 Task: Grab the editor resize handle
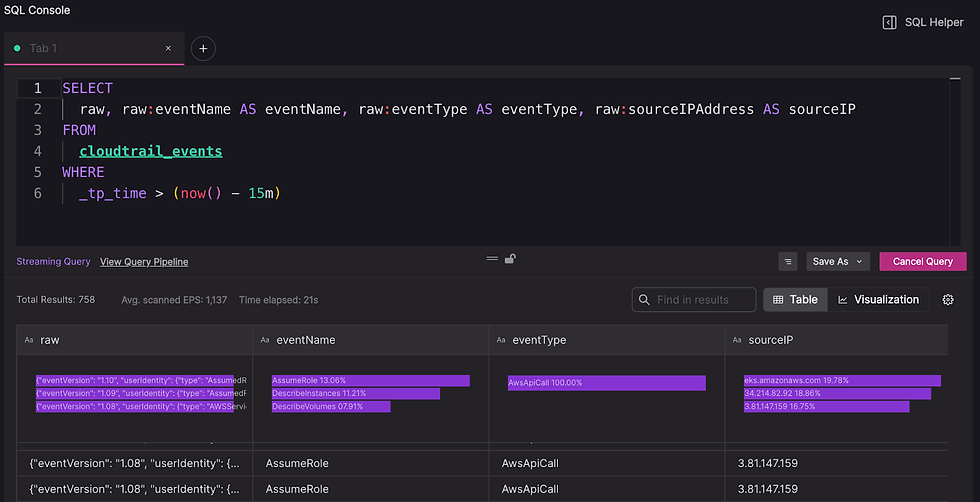coord(492,259)
